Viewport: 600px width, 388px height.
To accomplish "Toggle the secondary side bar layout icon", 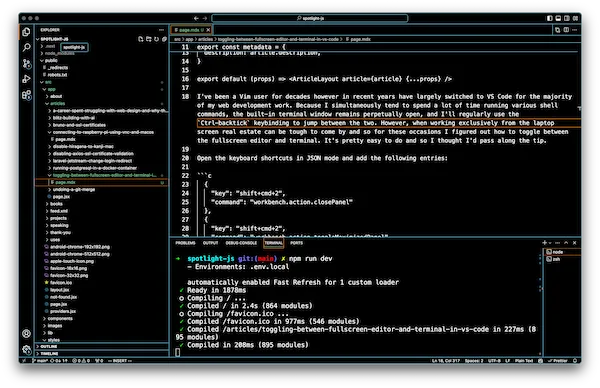I will point(567,18).
